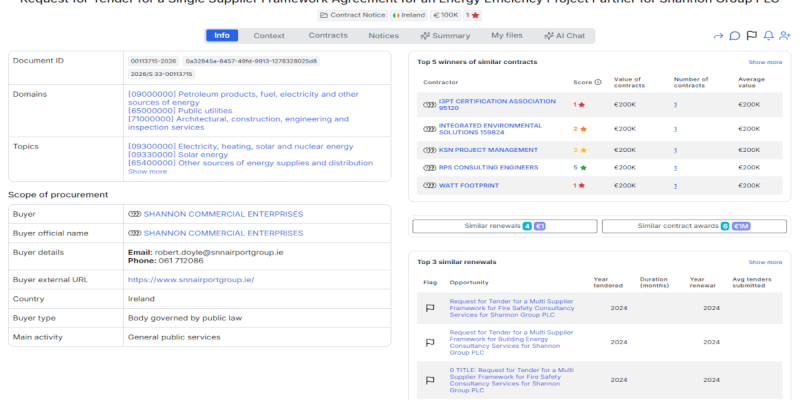Open I3PT CERTIFICATION ASSOCIATION contractor link

tap(497, 105)
